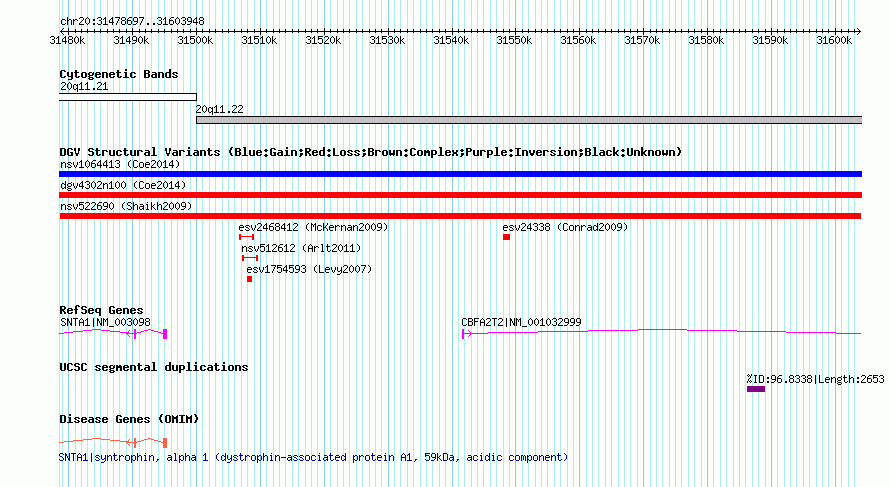Click the SNTA1|NM_003098 gene label
Viewport: 890px width, 487px height.
[x=106, y=322]
